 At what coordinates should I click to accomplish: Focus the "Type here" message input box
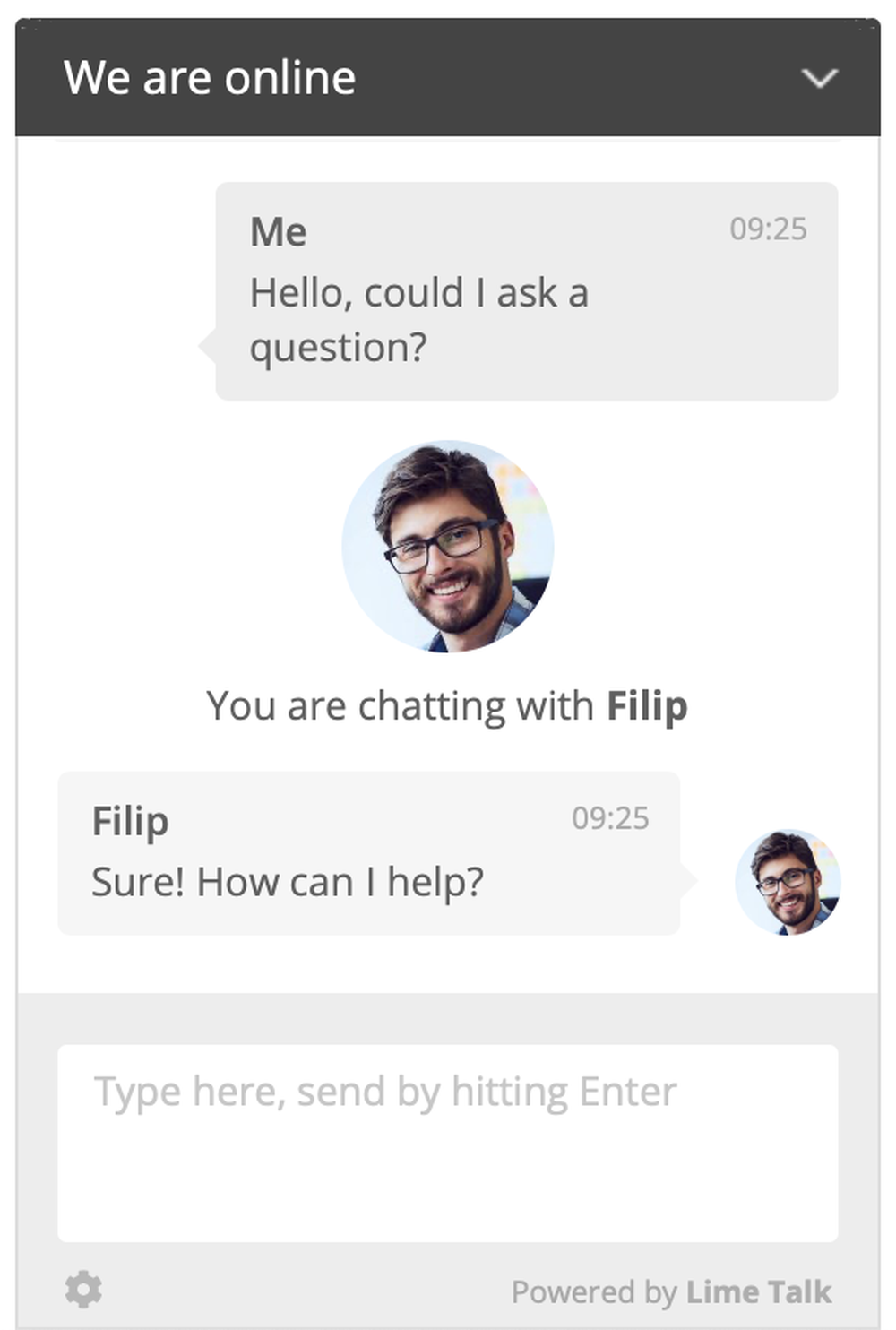pyautogui.click(x=447, y=1143)
